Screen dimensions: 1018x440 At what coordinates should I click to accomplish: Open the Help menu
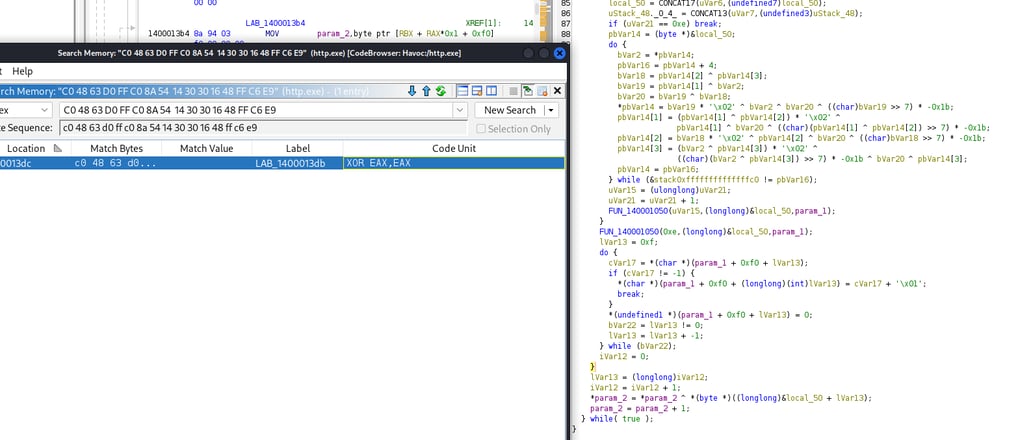pos(23,71)
